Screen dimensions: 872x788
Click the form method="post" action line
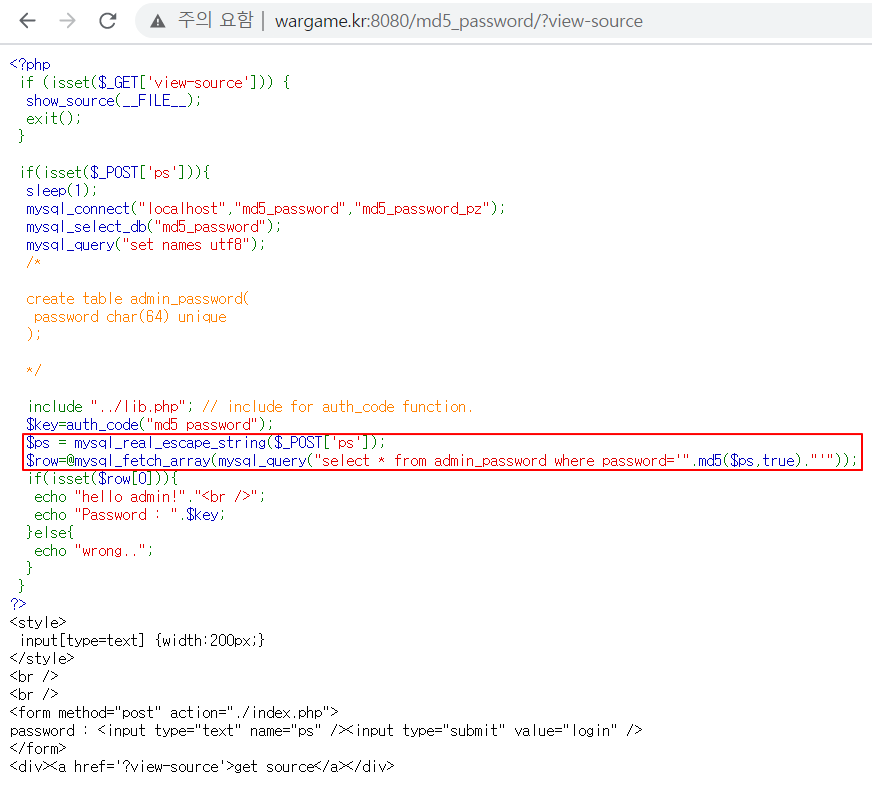[174, 712]
